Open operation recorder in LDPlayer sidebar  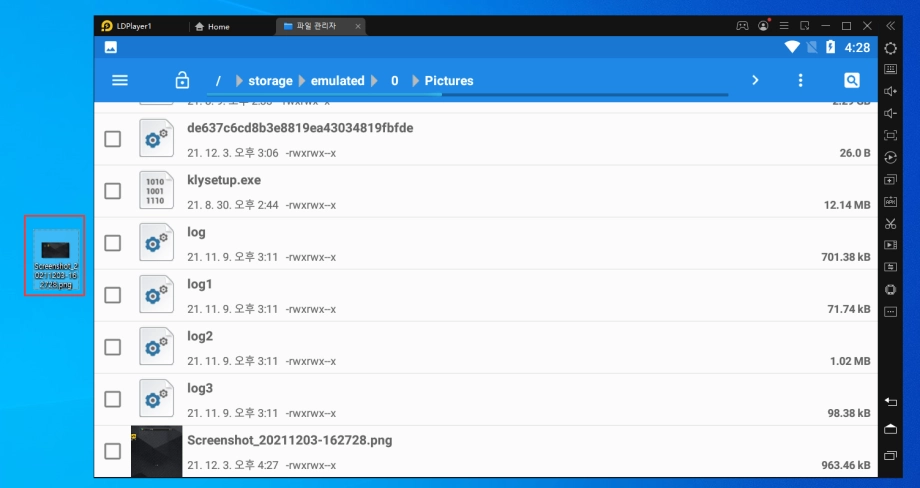[x=891, y=157]
